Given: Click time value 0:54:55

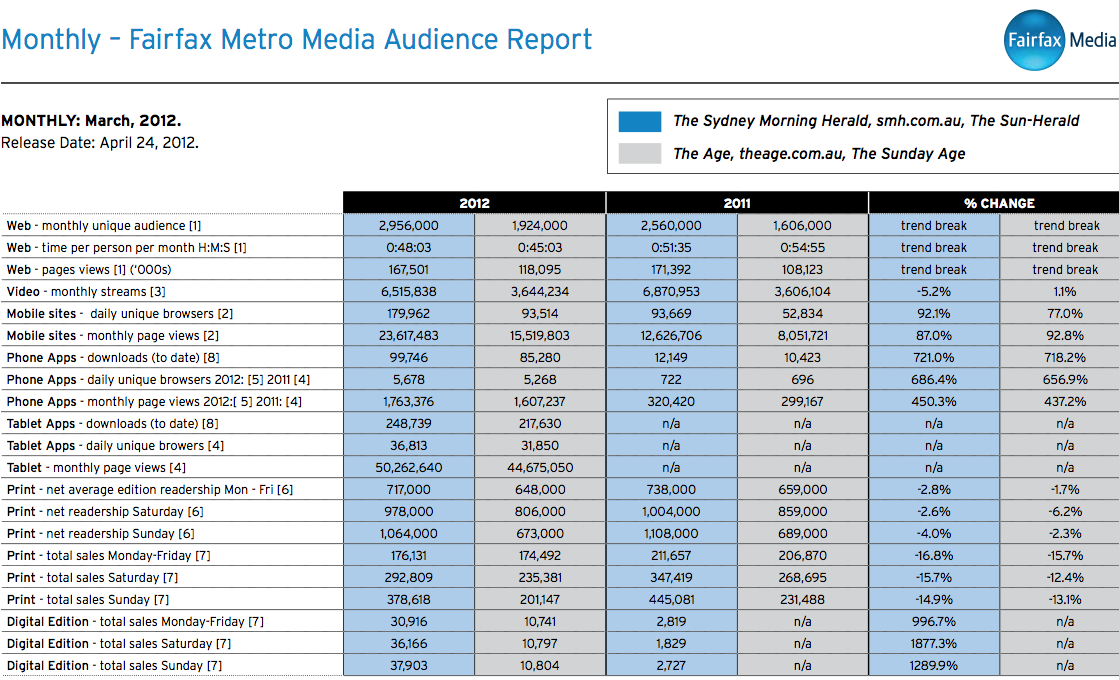Looking at the screenshot, I should [x=802, y=248].
